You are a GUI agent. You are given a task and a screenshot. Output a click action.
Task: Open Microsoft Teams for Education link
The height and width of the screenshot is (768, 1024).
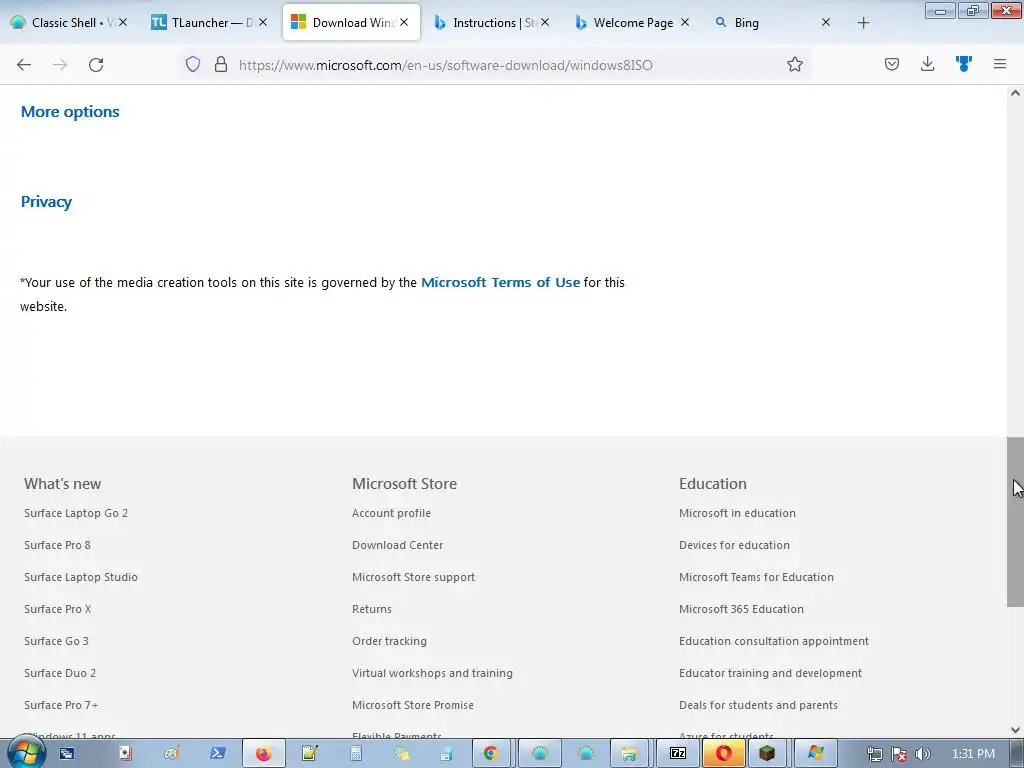[756, 577]
